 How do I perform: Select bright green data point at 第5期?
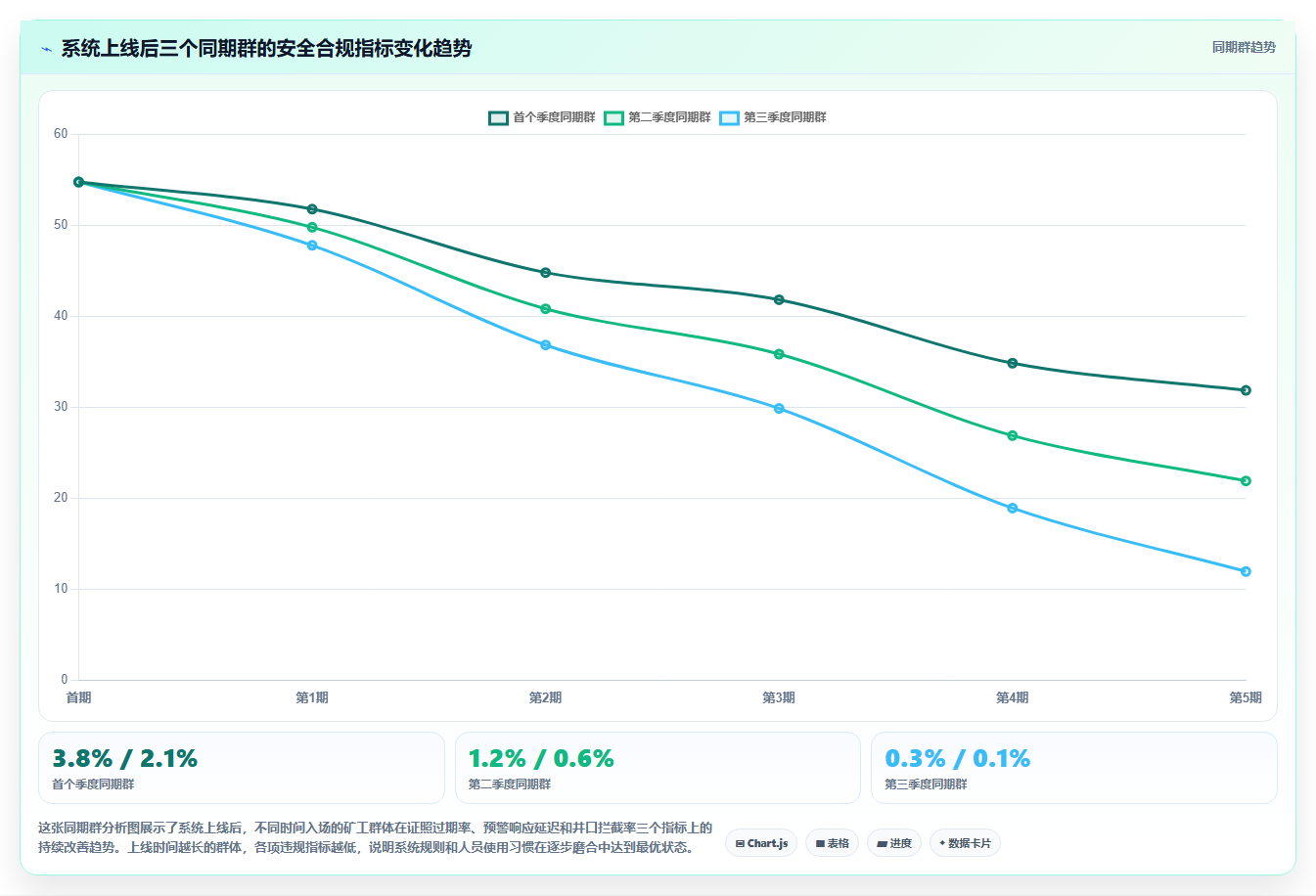(1246, 481)
